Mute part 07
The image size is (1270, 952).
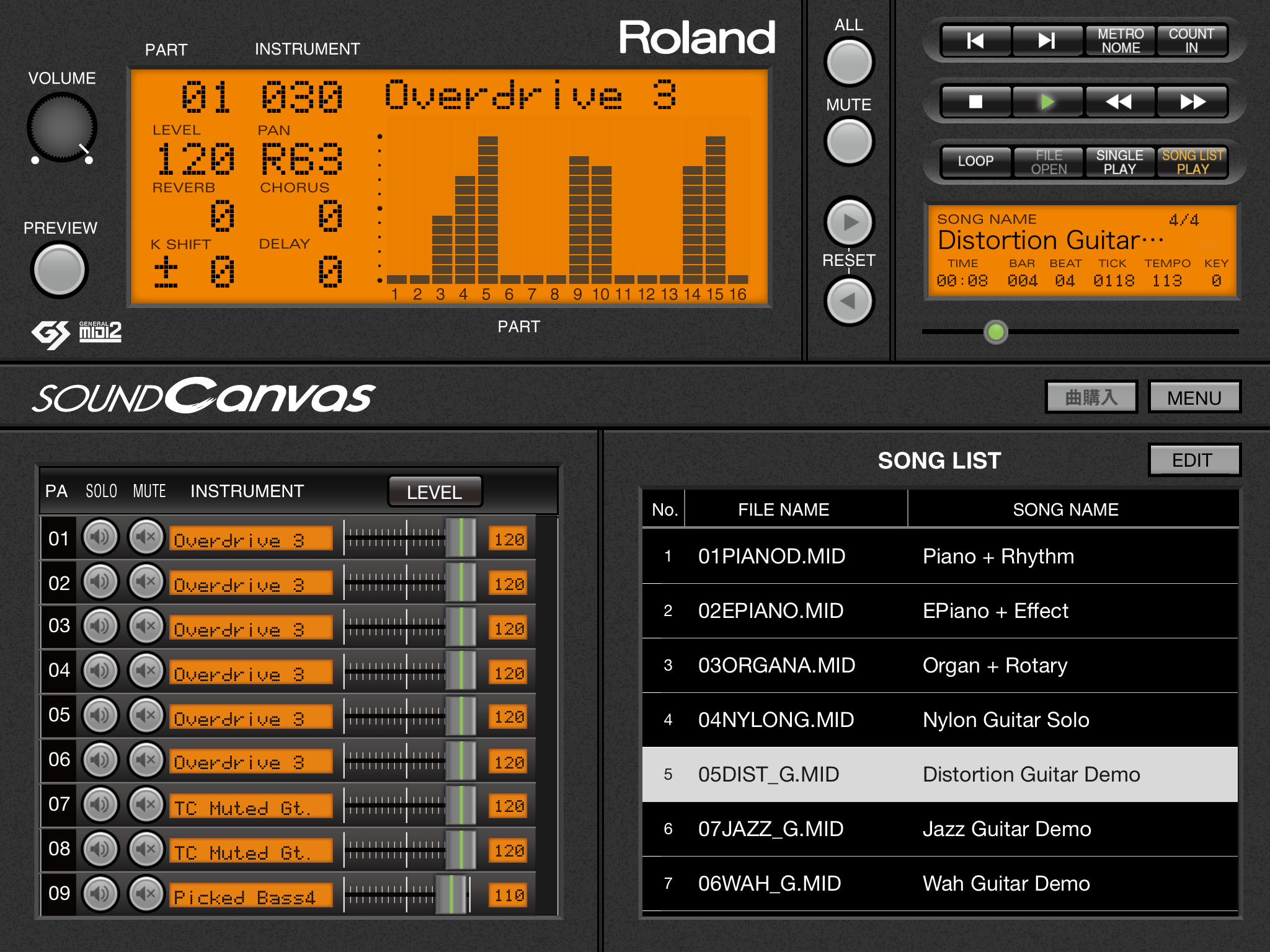point(146,804)
